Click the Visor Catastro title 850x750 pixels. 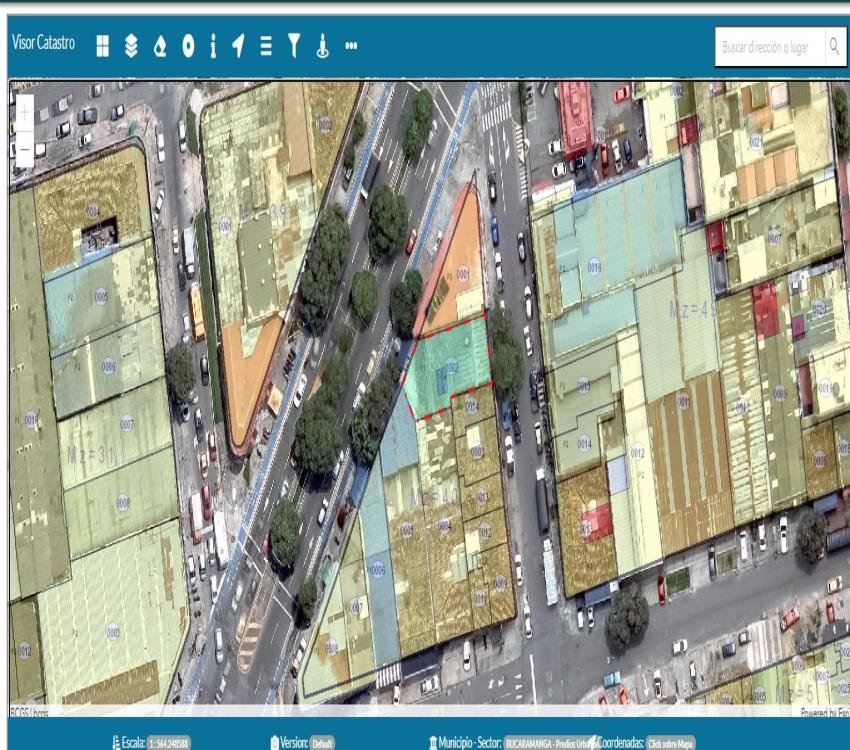tap(42, 44)
